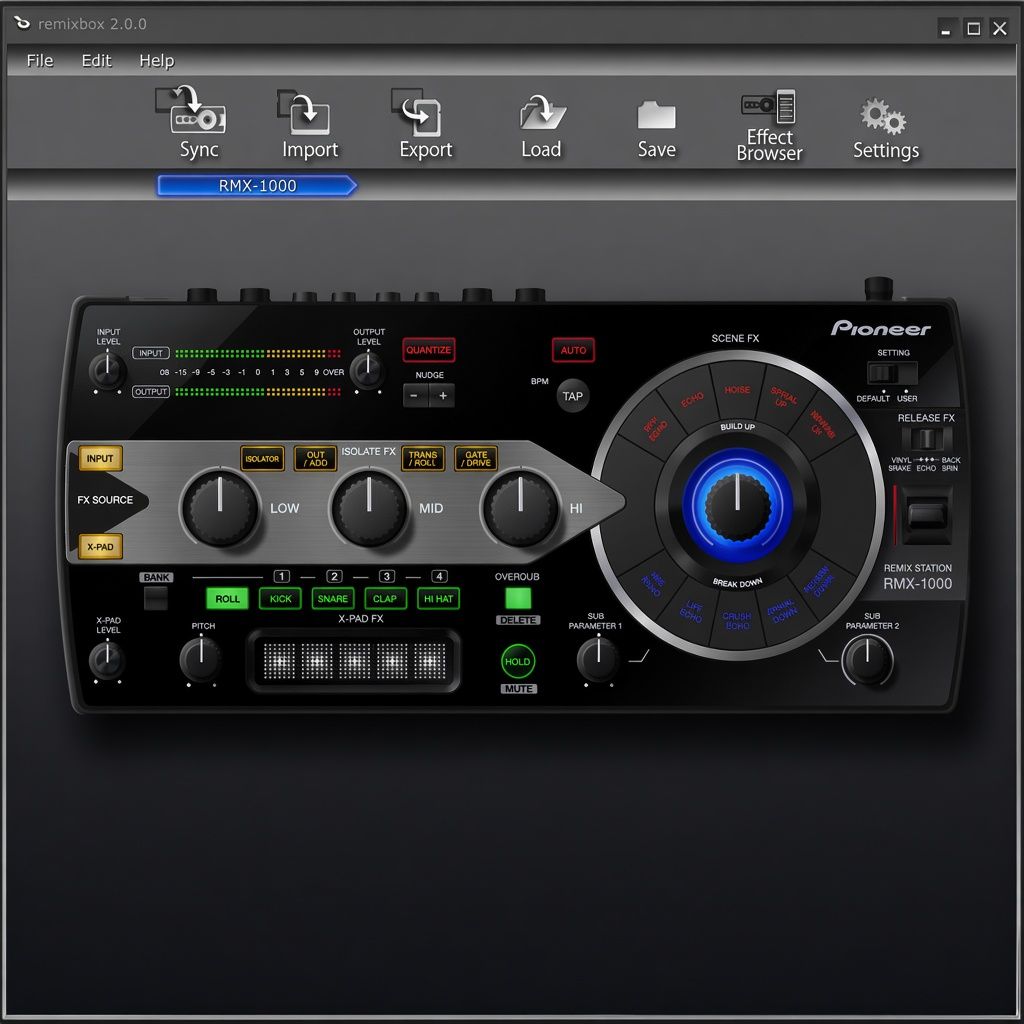Flip the SETTING Default/User switch
The height and width of the screenshot is (1024, 1024).
pos(892,374)
